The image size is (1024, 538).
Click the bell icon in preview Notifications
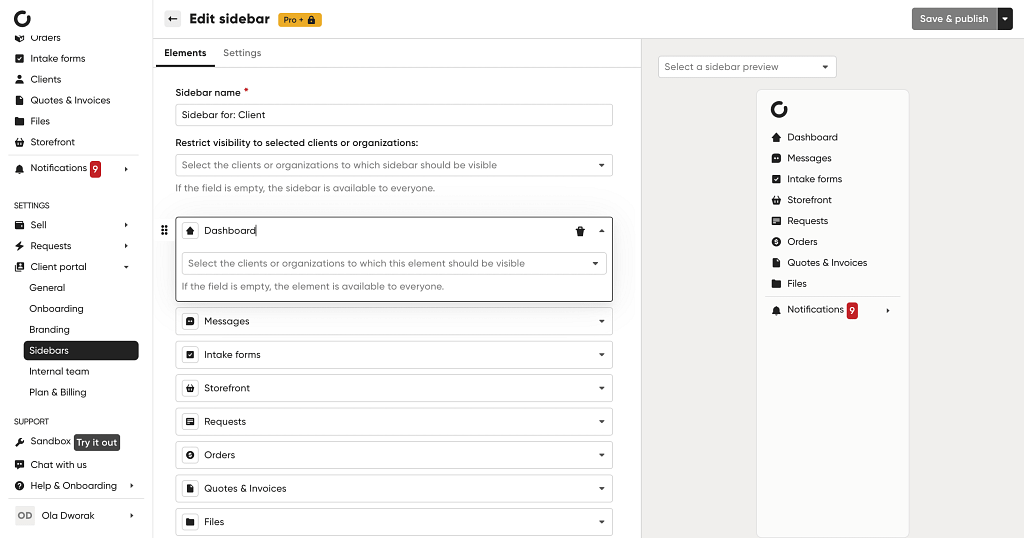[x=776, y=311]
